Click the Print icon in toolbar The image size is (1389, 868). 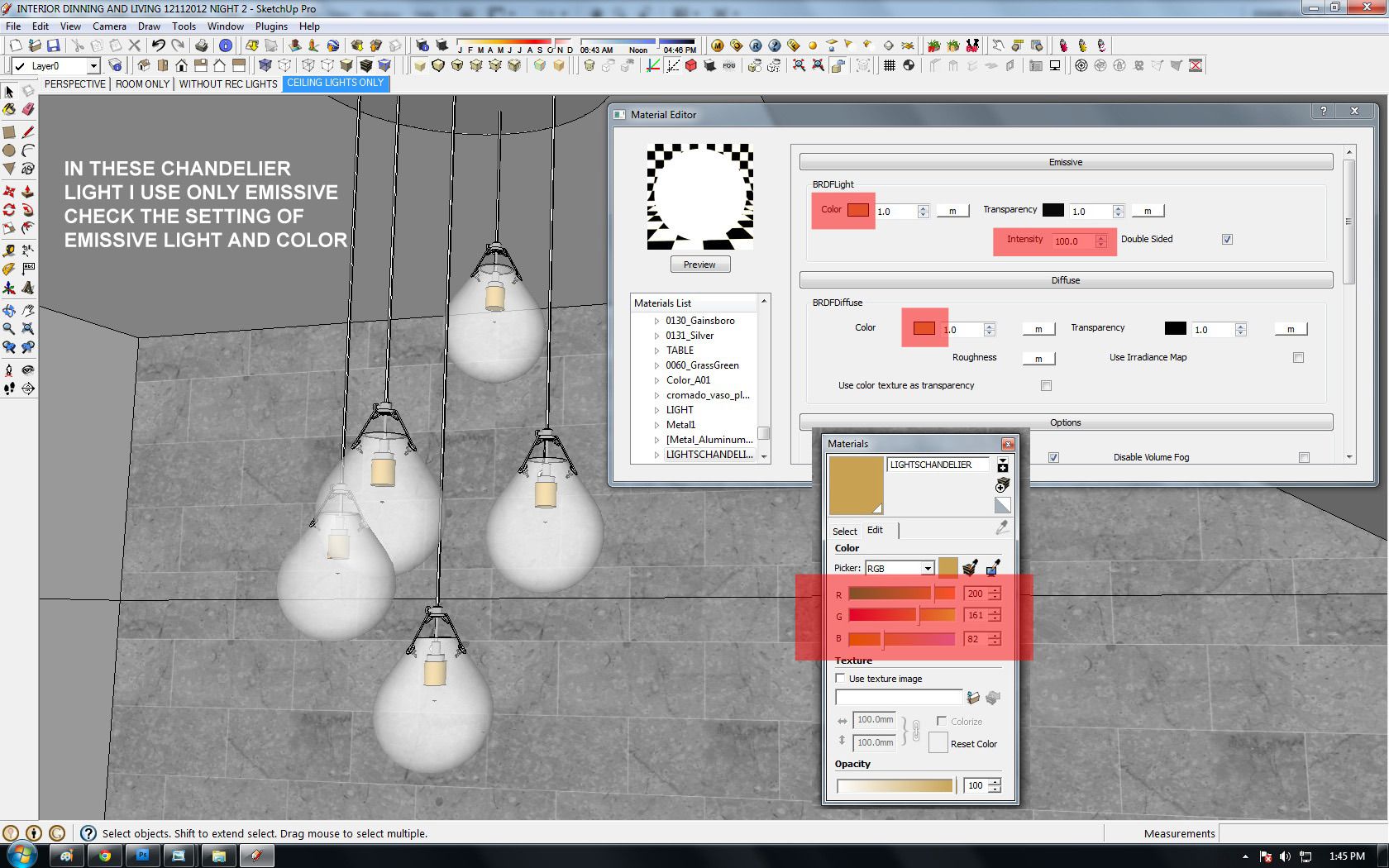[x=201, y=45]
